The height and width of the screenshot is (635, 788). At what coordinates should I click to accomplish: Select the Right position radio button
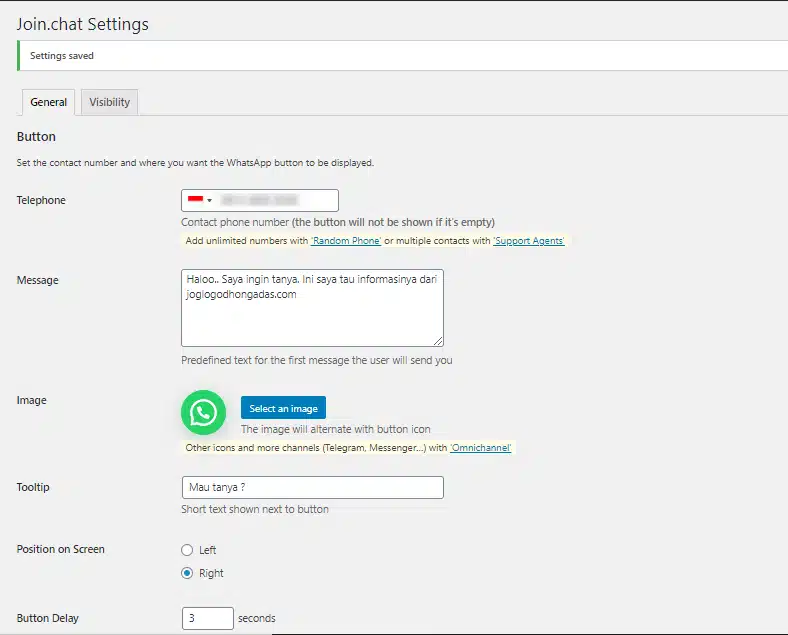click(x=187, y=573)
